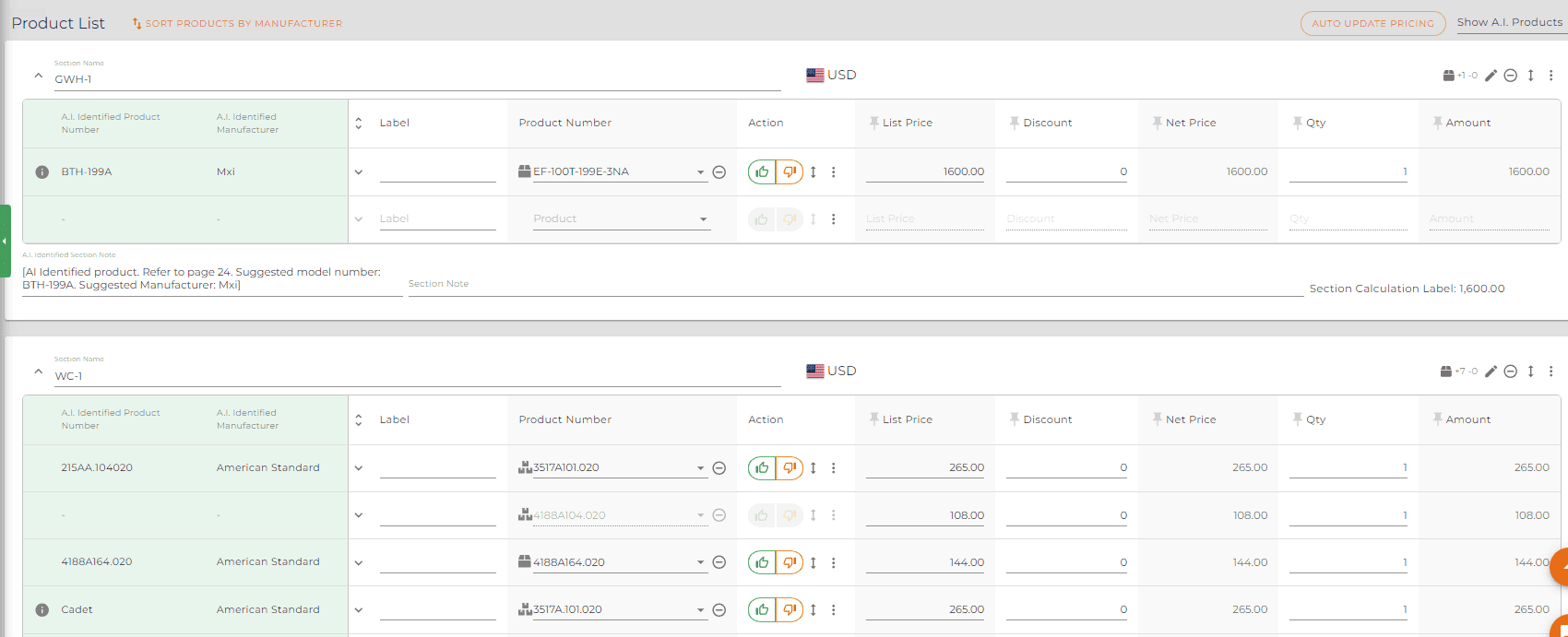
Task: Click the pin icon beside List Price in GWH-1 table
Action: [873, 123]
